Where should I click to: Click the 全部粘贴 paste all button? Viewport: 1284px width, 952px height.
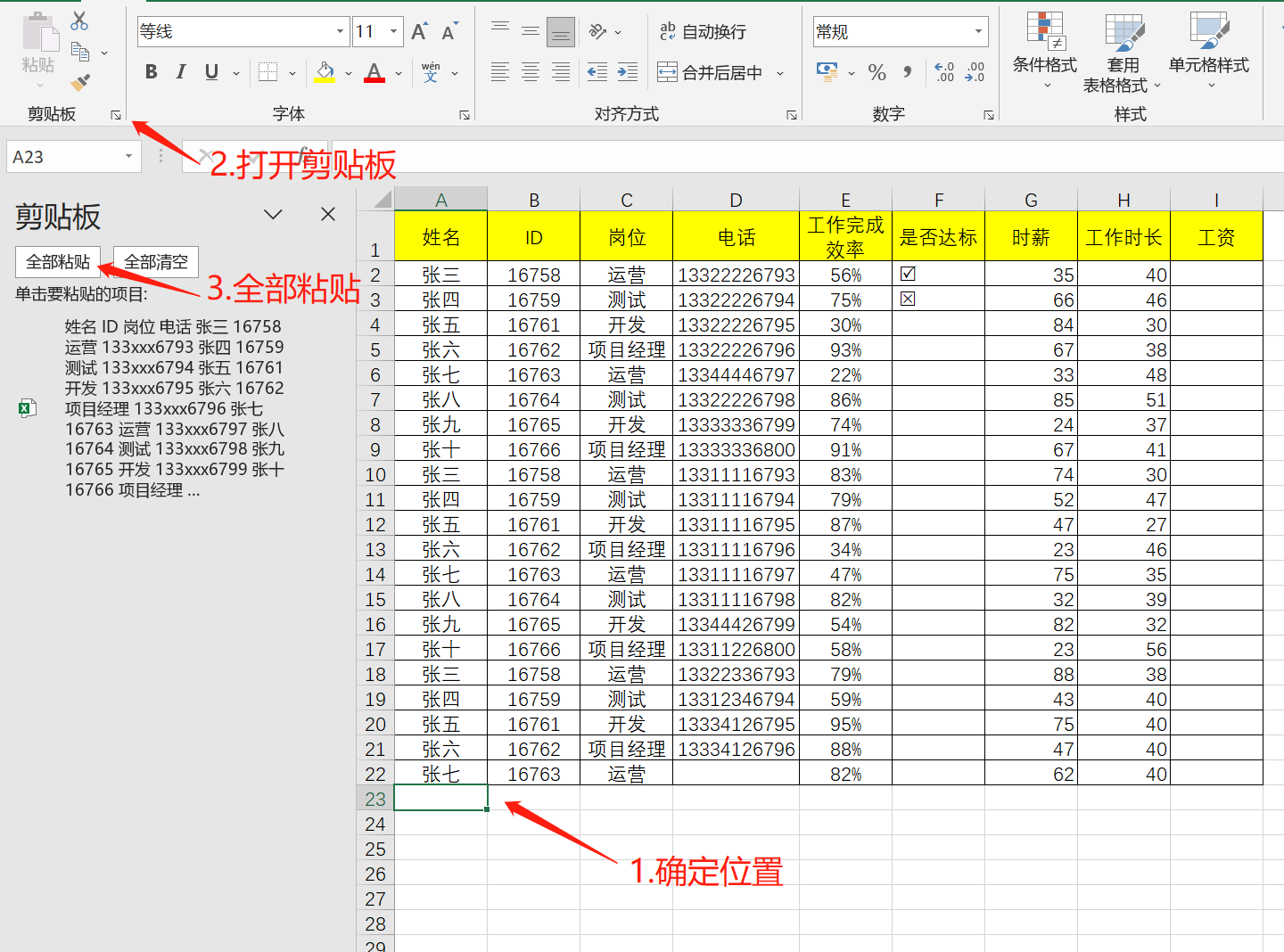point(58,262)
